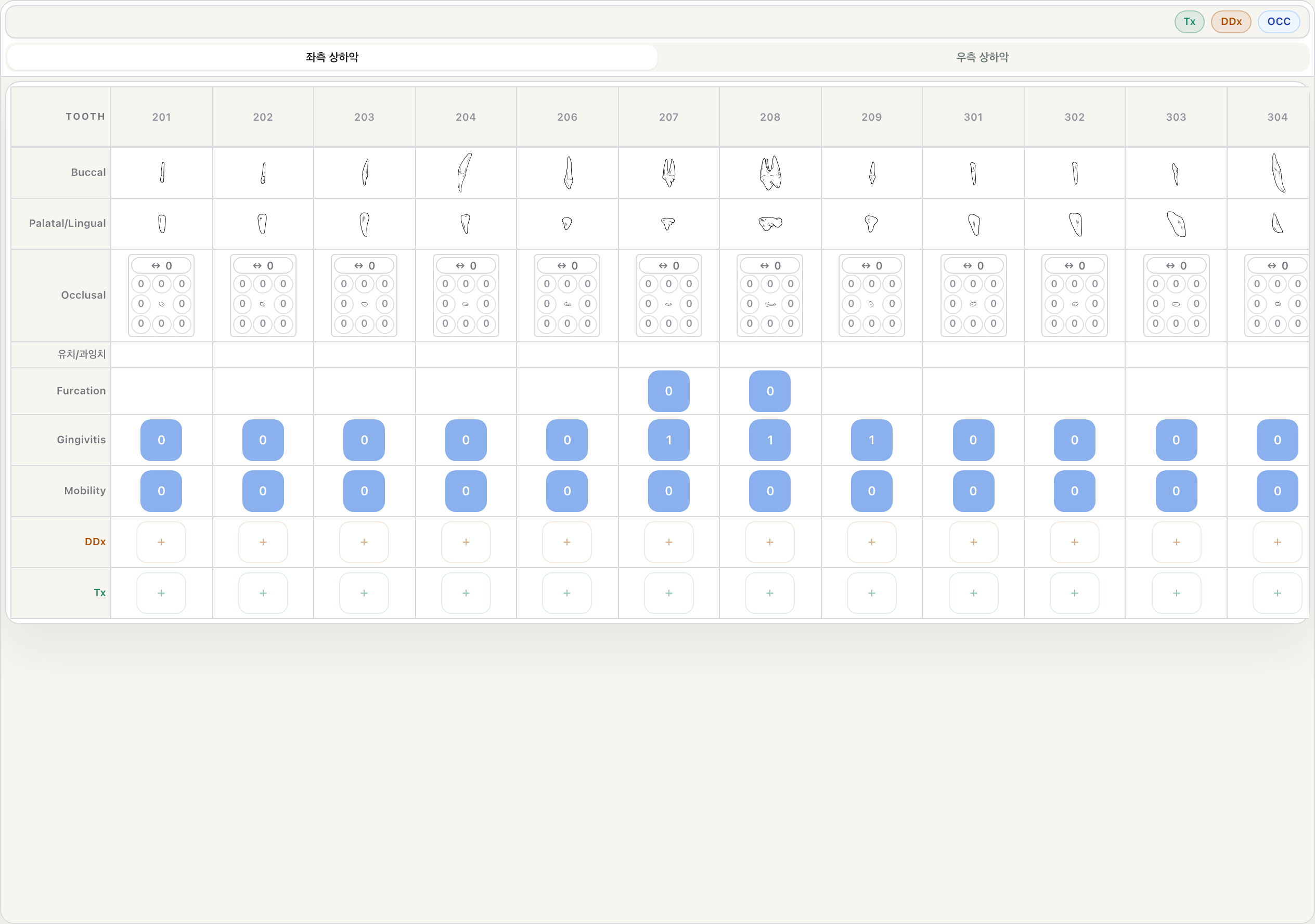Click buccal tooth drawing of 207
Screen dimensions: 1315x924
click(x=668, y=172)
